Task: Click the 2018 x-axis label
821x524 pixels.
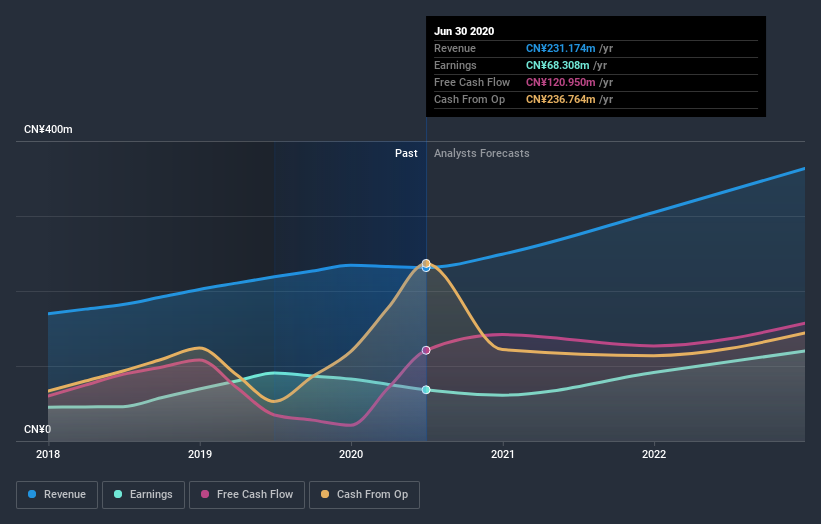Action: tap(48, 454)
